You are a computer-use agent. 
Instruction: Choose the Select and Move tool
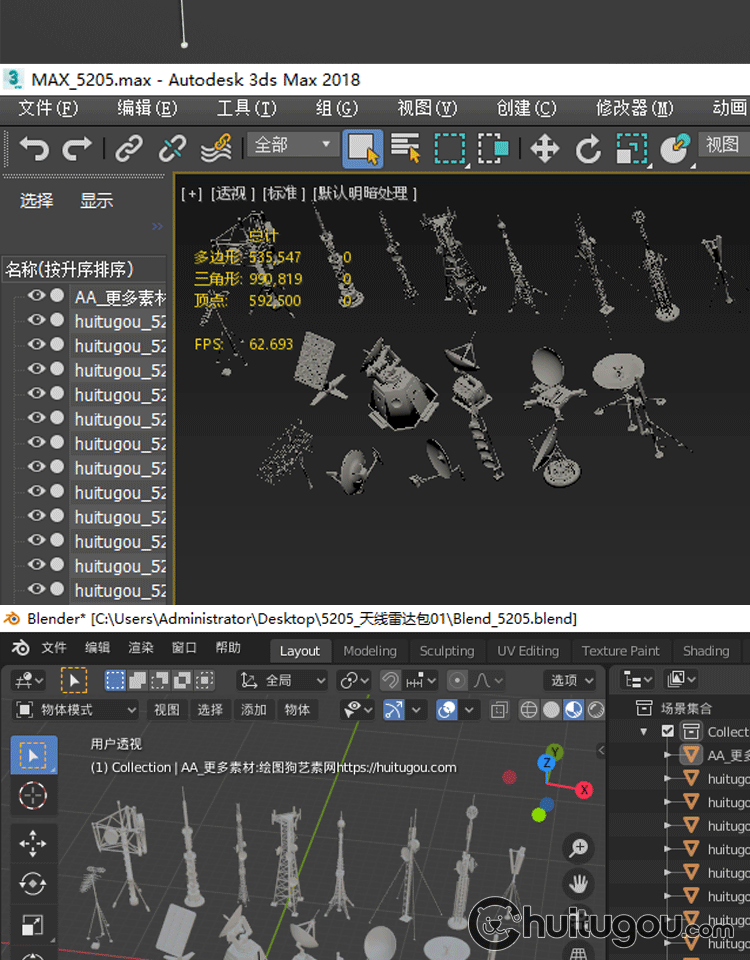[x=544, y=149]
